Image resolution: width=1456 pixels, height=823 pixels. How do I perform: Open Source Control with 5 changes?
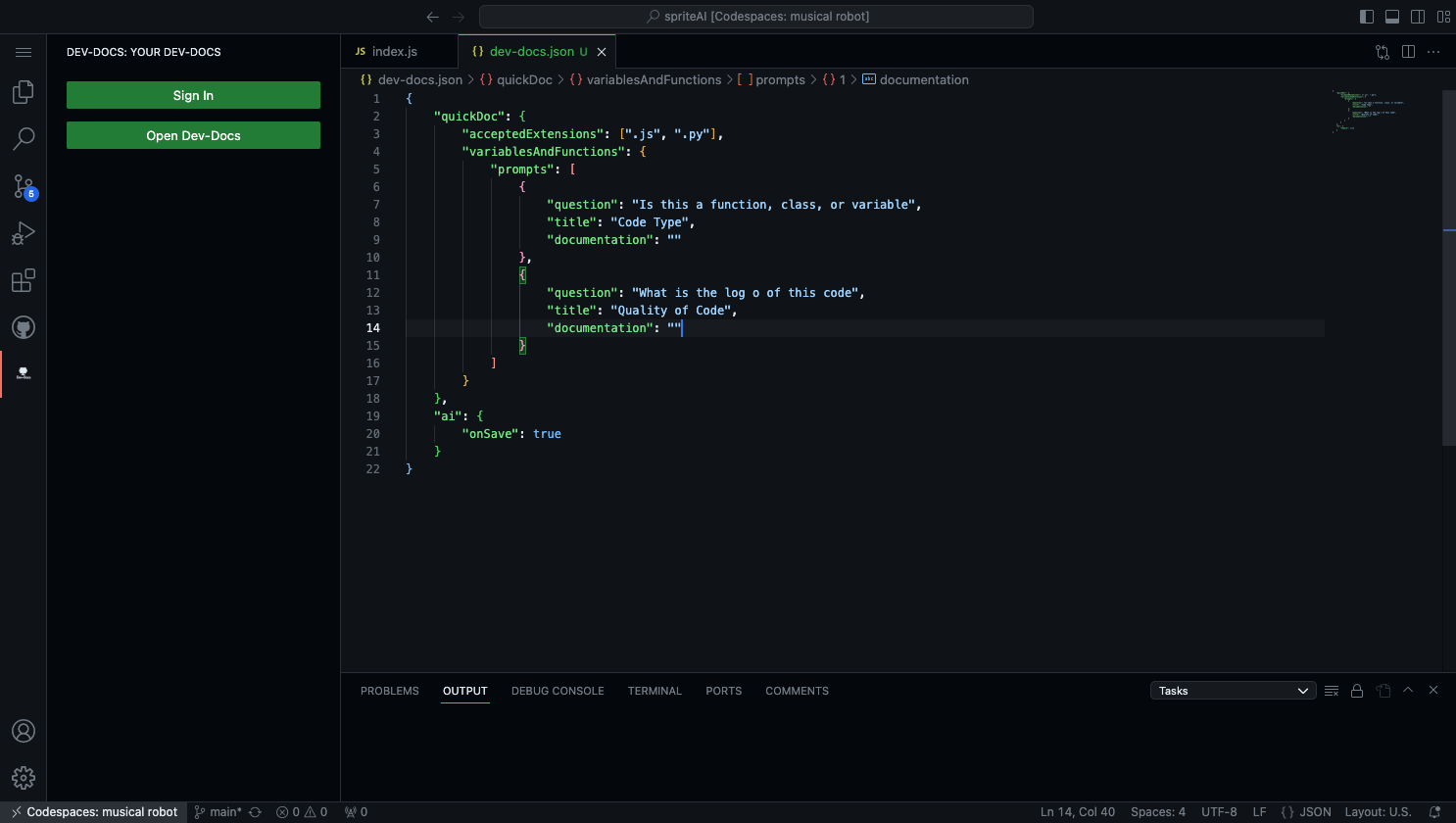[x=24, y=186]
